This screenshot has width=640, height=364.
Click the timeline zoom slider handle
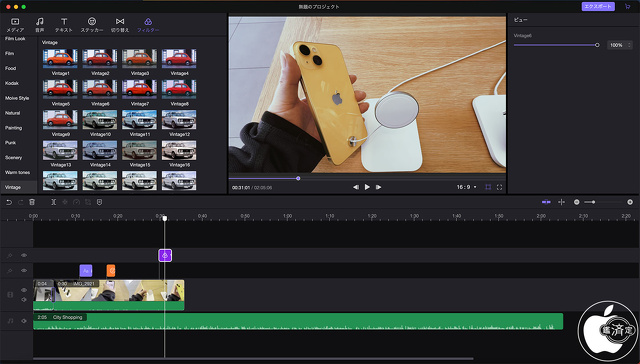[593, 202]
